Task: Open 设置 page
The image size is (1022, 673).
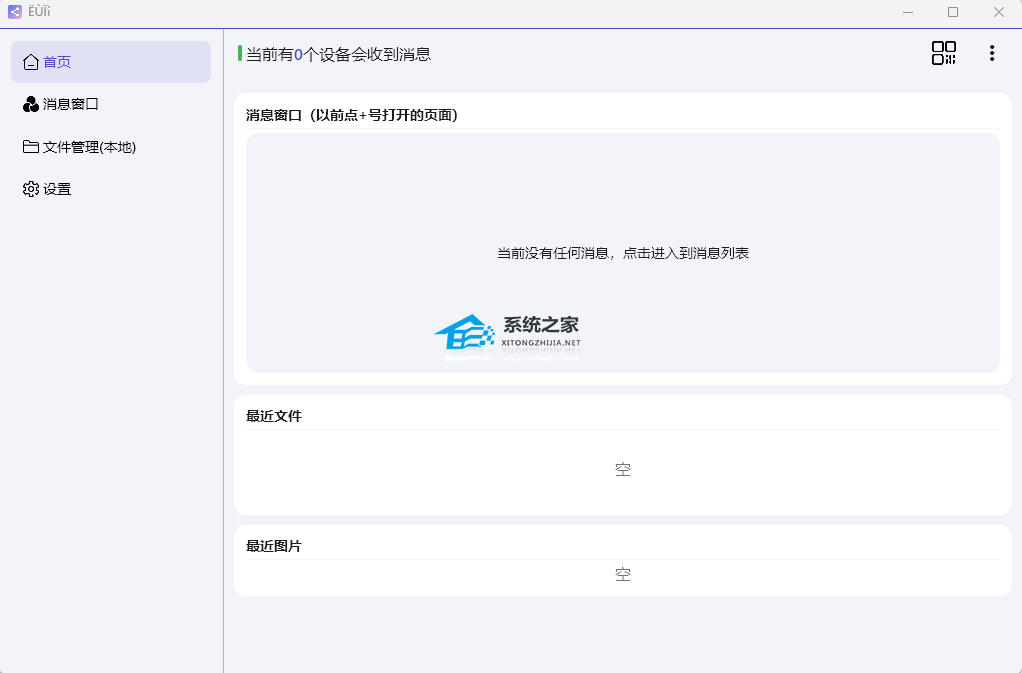Action: 111,189
